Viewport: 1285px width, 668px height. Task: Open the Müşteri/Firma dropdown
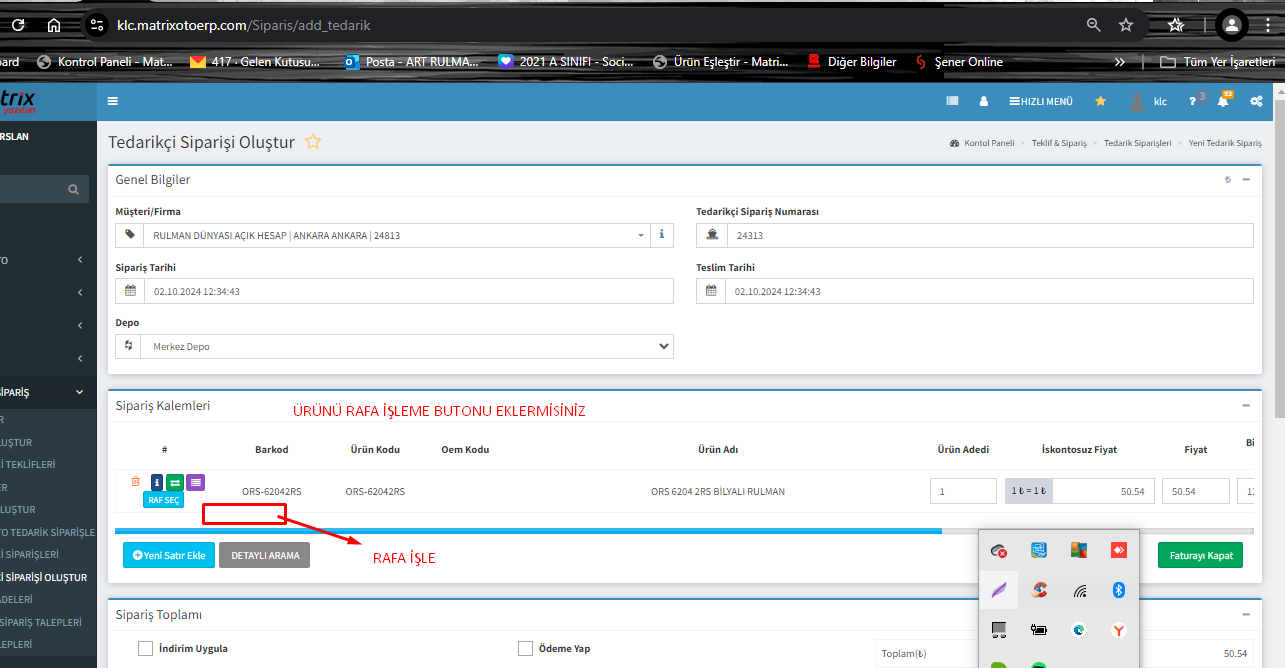[395, 235]
